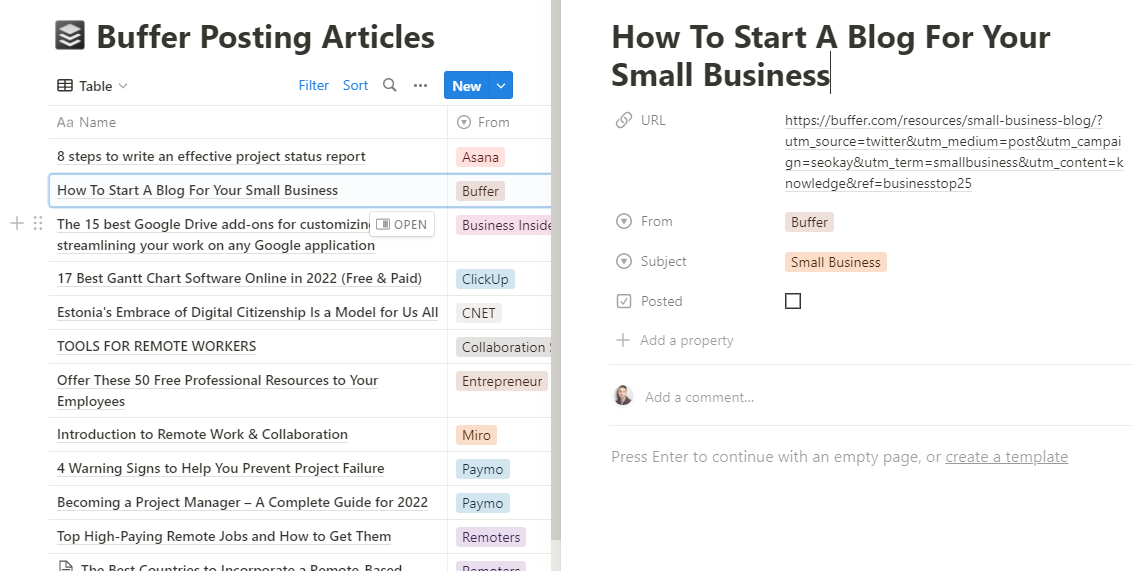Click the Subject property label
1142x571 pixels.
pyautogui.click(x=663, y=261)
